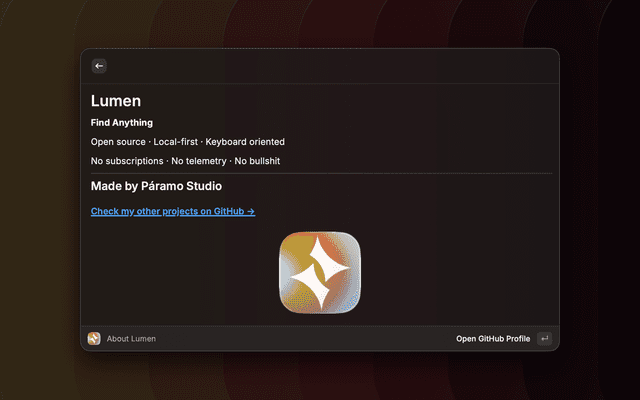Open the 'Check my other projects on GitHub' link

173,211
